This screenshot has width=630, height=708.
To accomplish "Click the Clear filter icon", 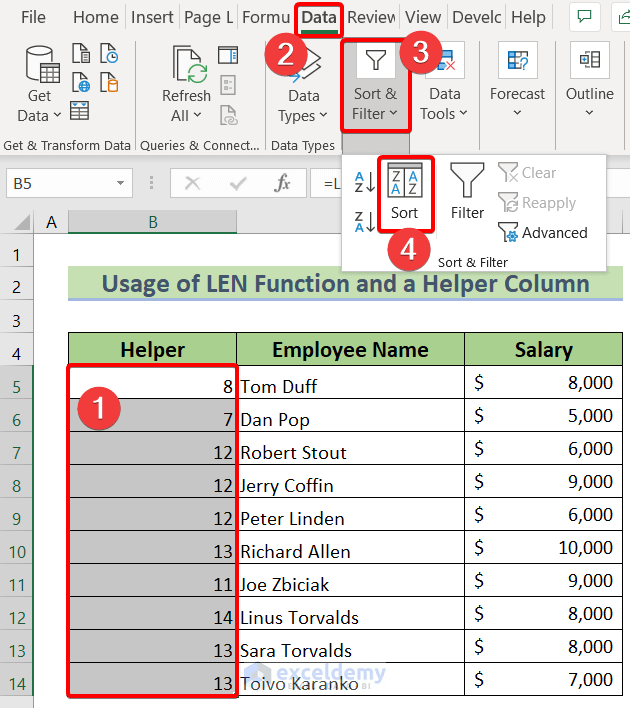I will tap(508, 172).
